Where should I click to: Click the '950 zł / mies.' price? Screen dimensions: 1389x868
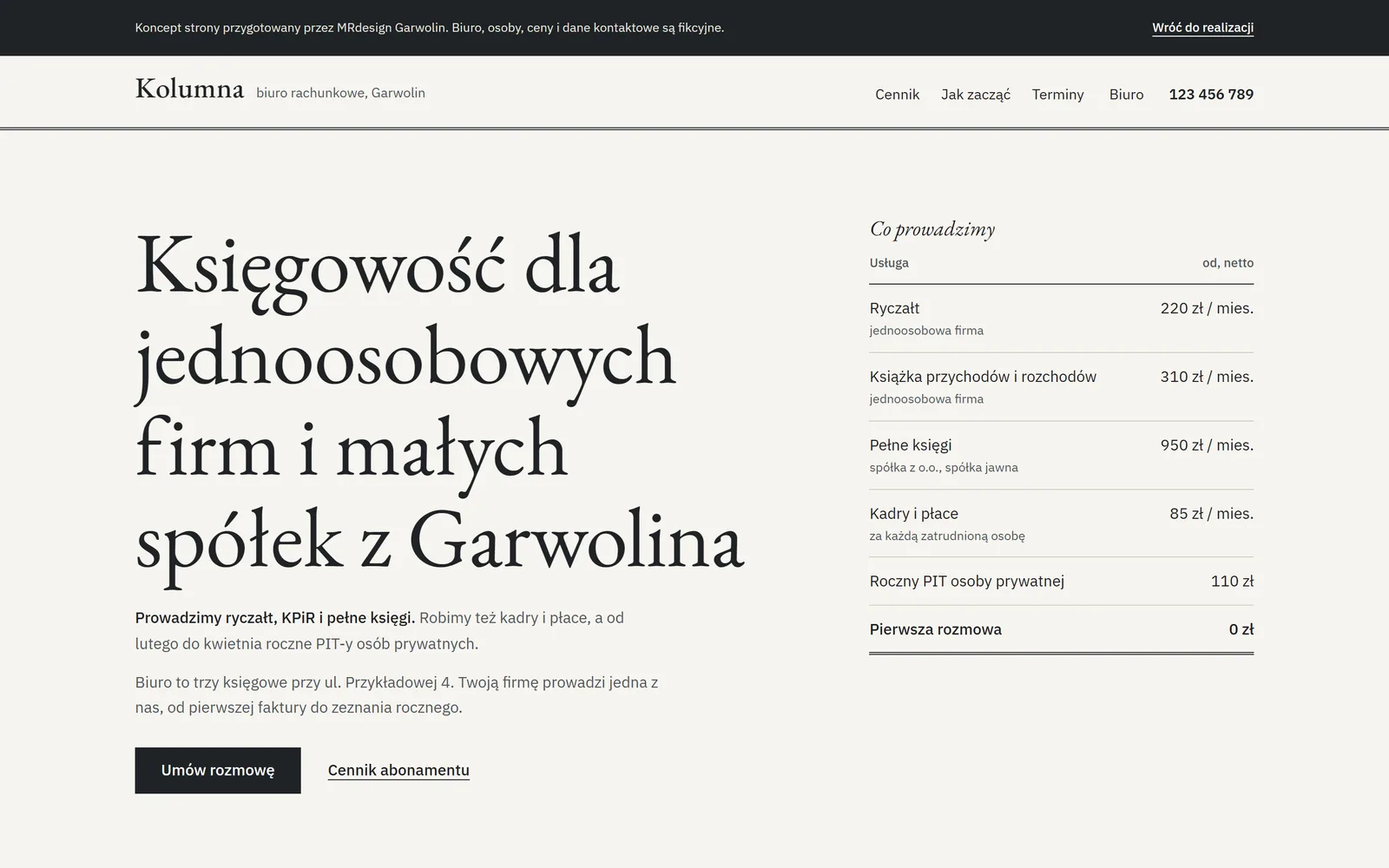1207,445
